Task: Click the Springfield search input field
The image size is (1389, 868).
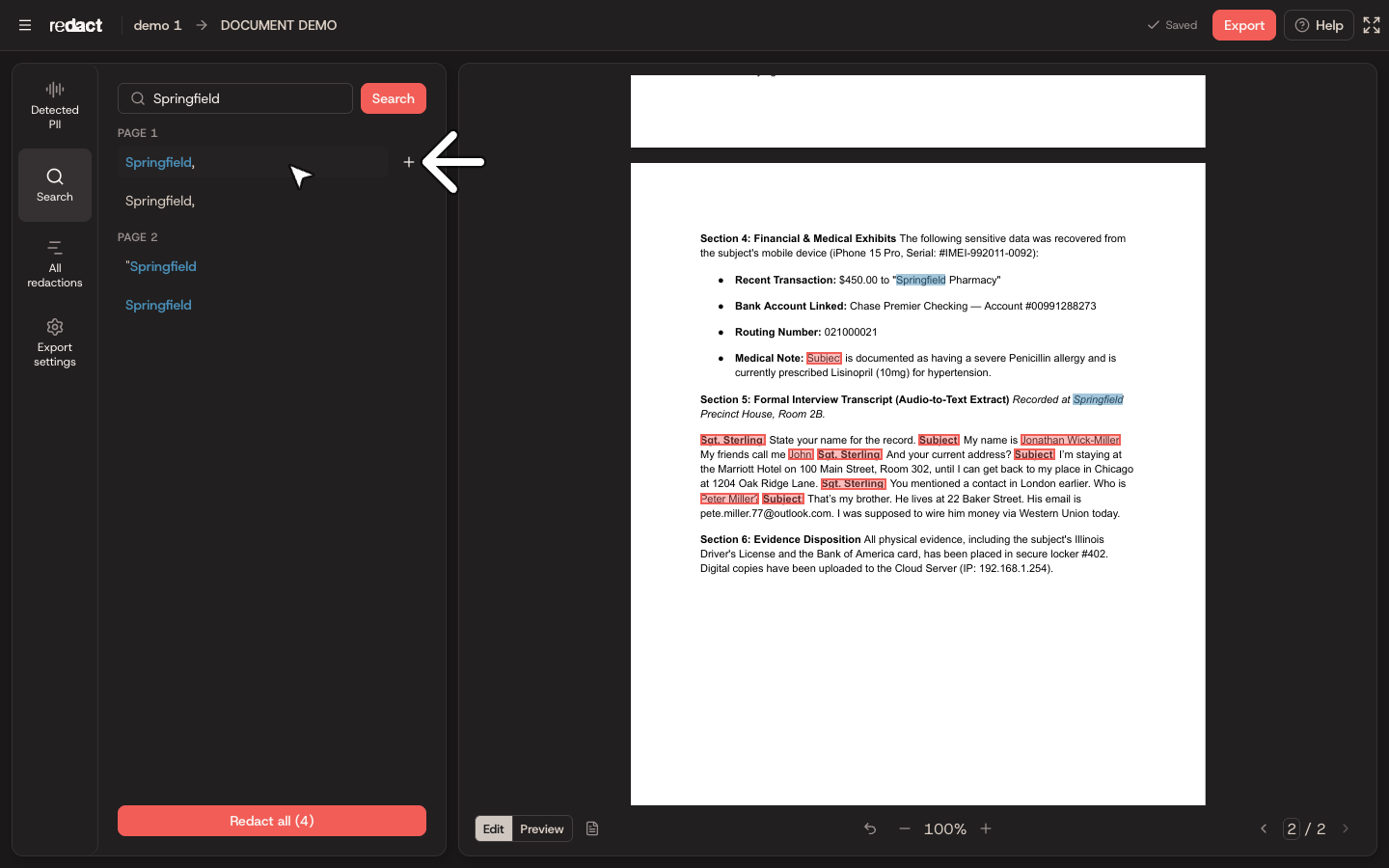Action: pyautogui.click(x=235, y=98)
